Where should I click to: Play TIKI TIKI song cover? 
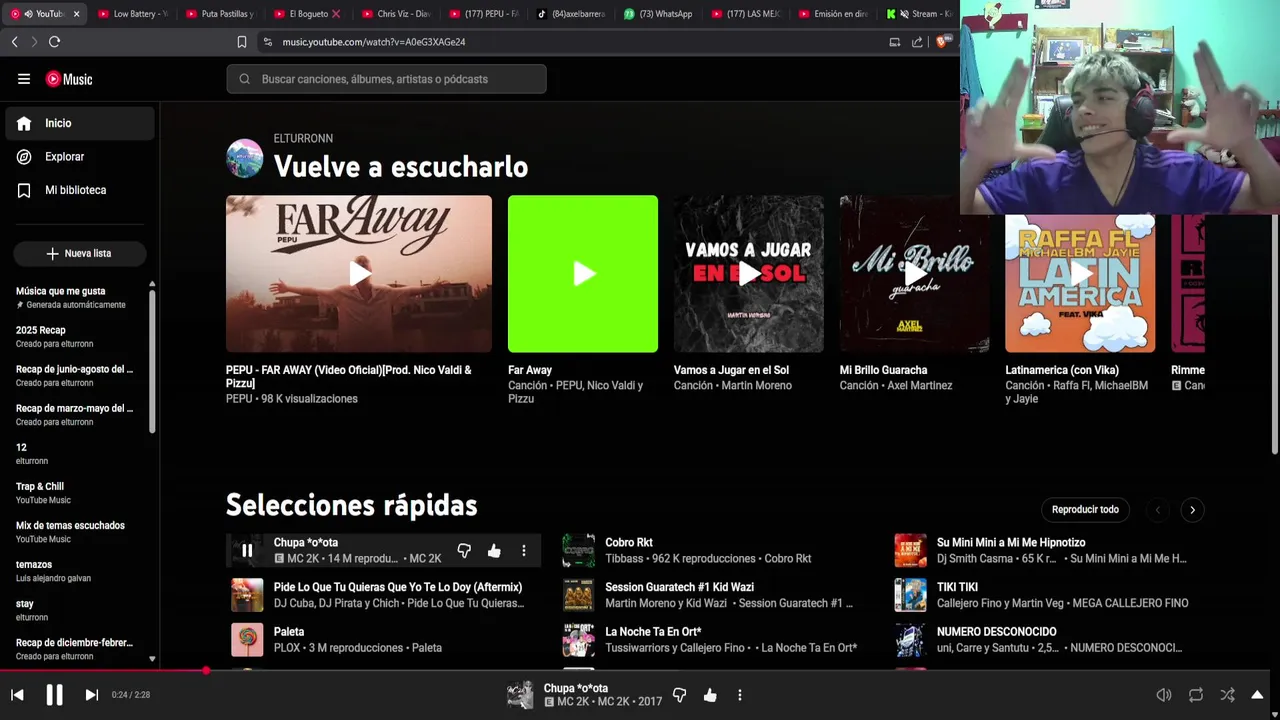(x=910, y=595)
